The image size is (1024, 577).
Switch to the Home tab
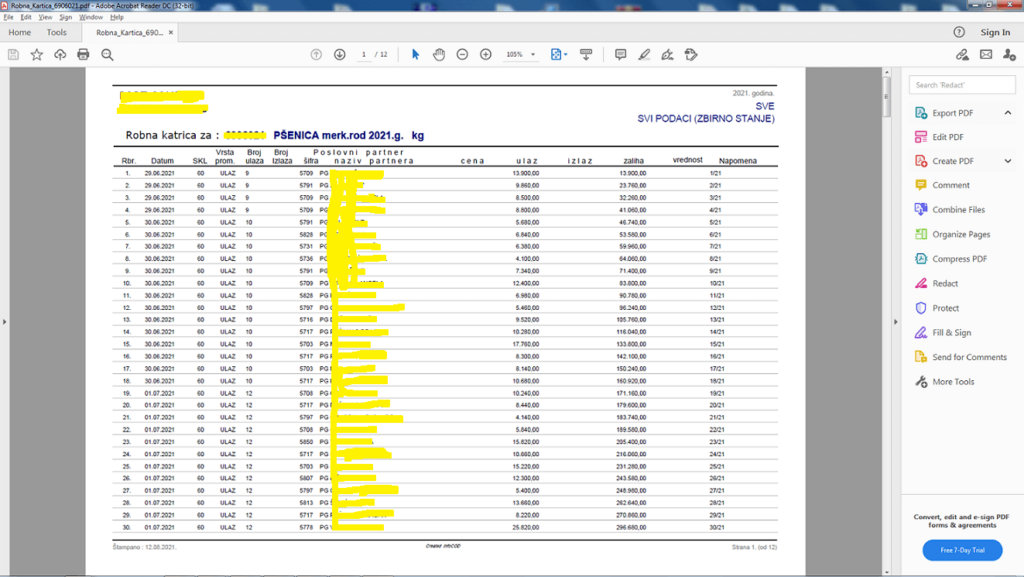coord(20,32)
